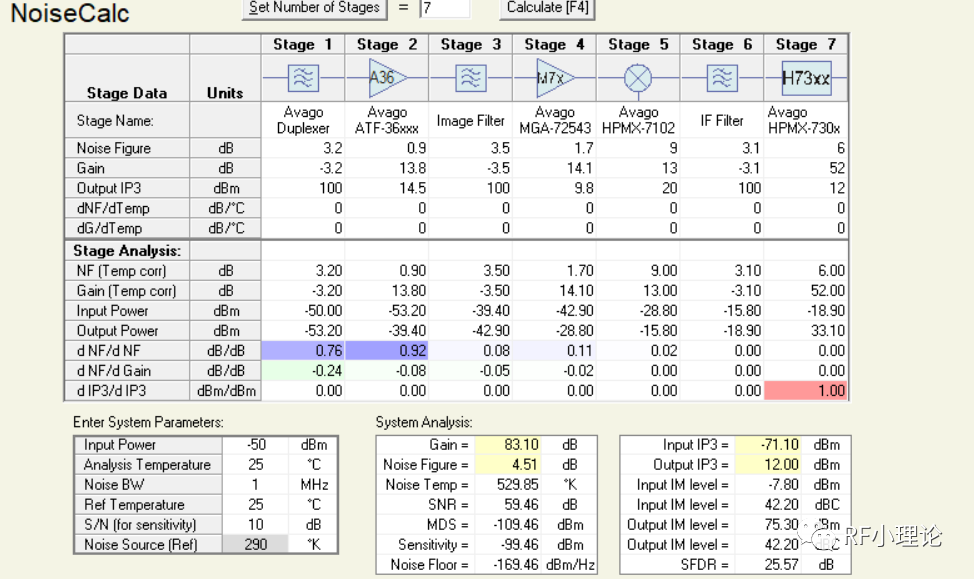Screen dimensions: 974x579
Task: Click the highlighted d NF/d NF cell 0.92
Action: click(x=386, y=350)
